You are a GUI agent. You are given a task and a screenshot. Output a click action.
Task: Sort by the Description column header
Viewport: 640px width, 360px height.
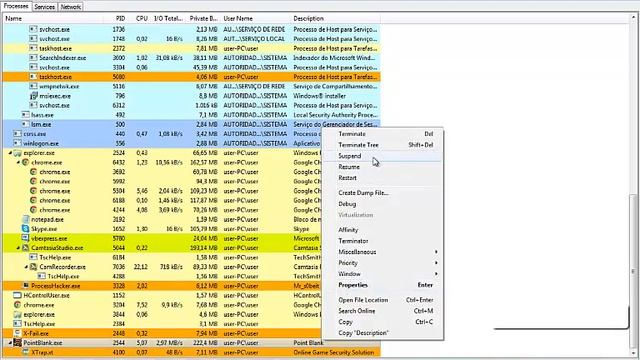(x=336, y=18)
